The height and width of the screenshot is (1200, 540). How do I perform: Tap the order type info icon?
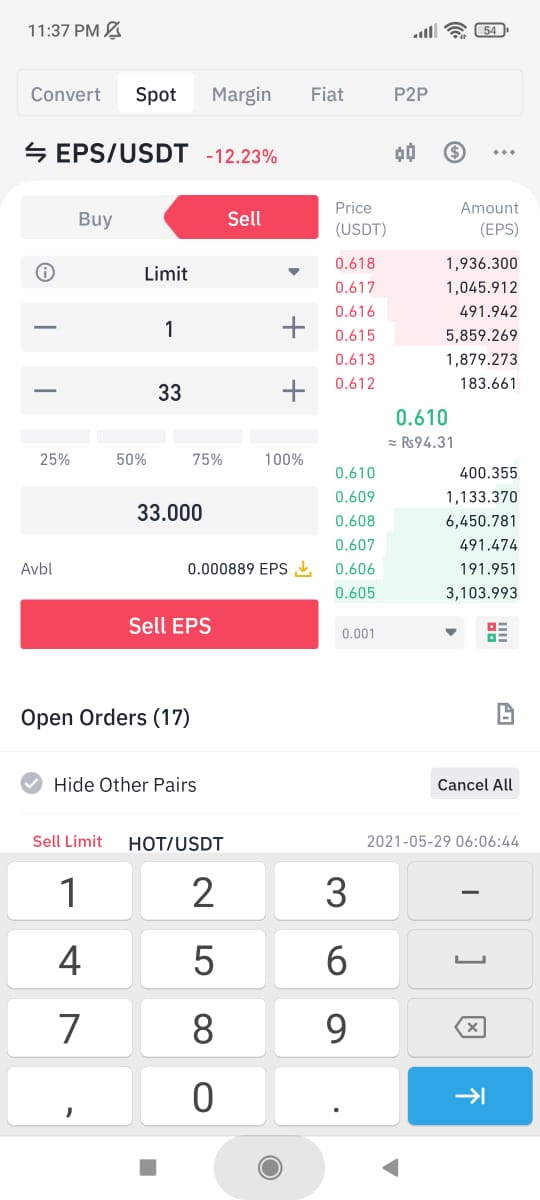click(44, 273)
